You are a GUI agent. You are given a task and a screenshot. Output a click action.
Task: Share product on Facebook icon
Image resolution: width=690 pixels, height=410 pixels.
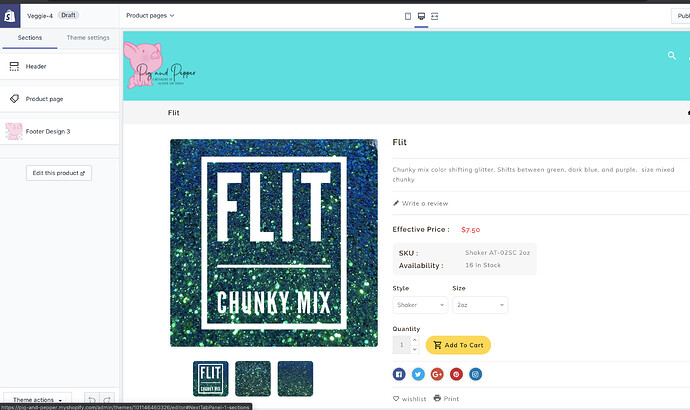(x=399, y=374)
